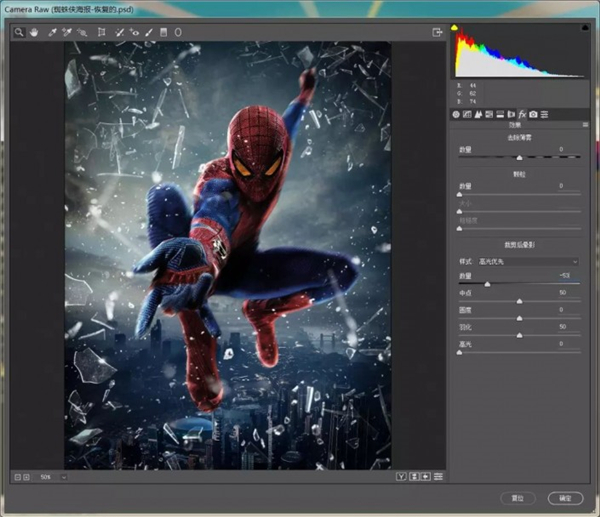Click the 确定 button
This screenshot has width=600, height=517.
(x=565, y=497)
